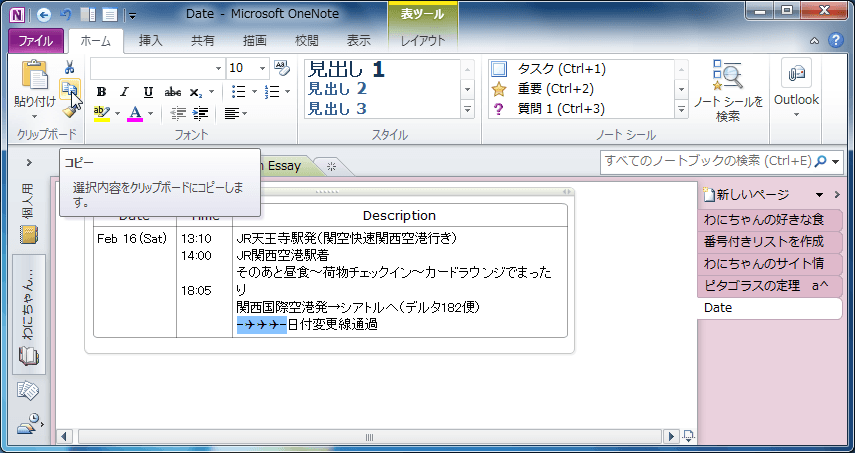Click the Increase Indent icon
Screen dimensions: 855x453
tap(201, 113)
